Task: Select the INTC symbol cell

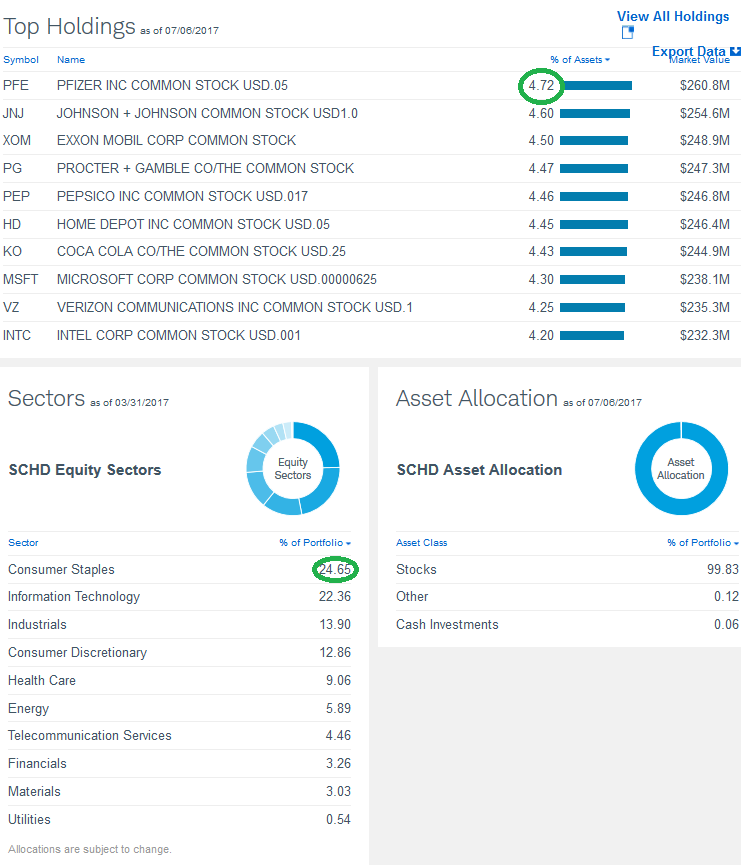Action: point(17,335)
